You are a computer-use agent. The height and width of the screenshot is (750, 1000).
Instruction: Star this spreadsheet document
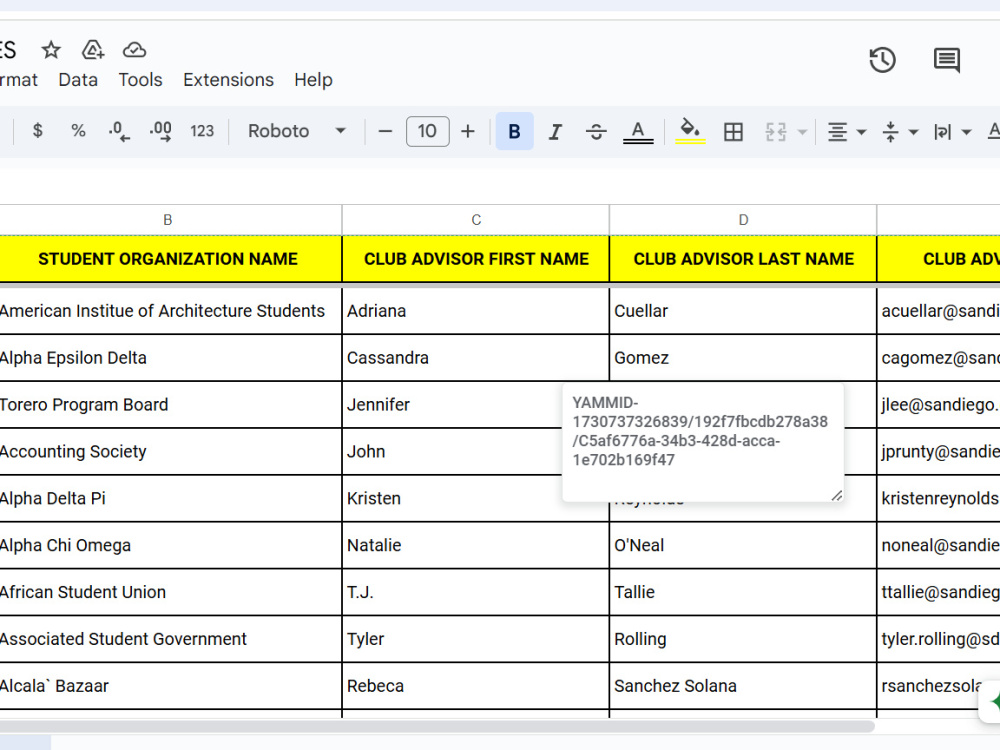tap(51, 50)
